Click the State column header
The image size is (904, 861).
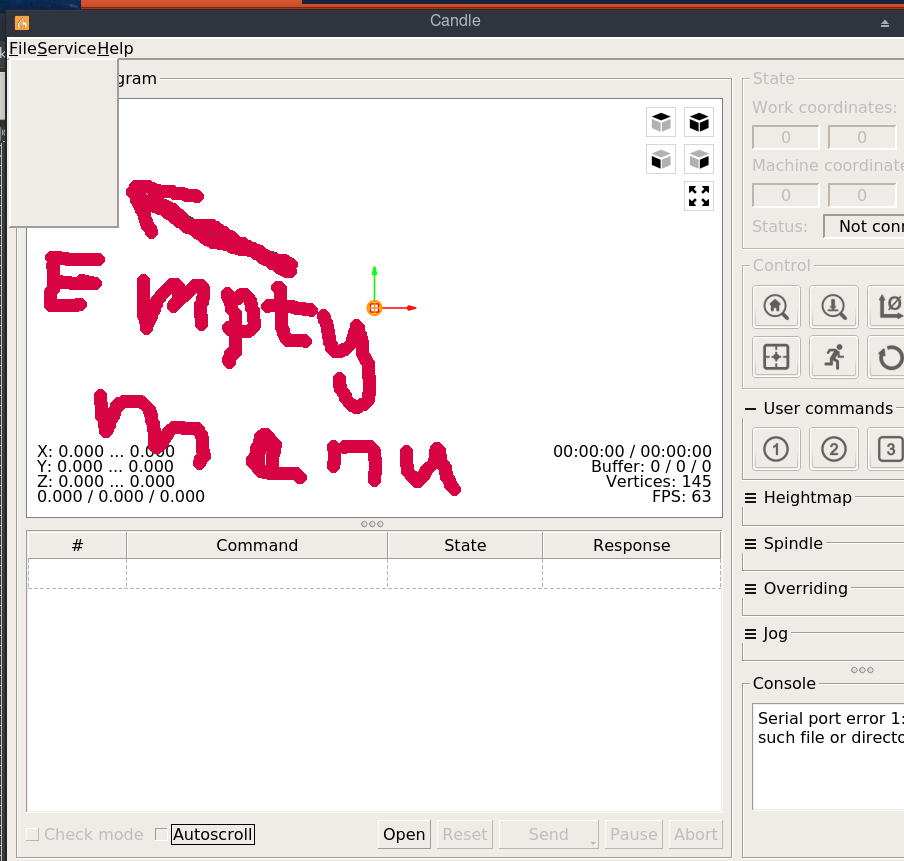[x=465, y=545]
